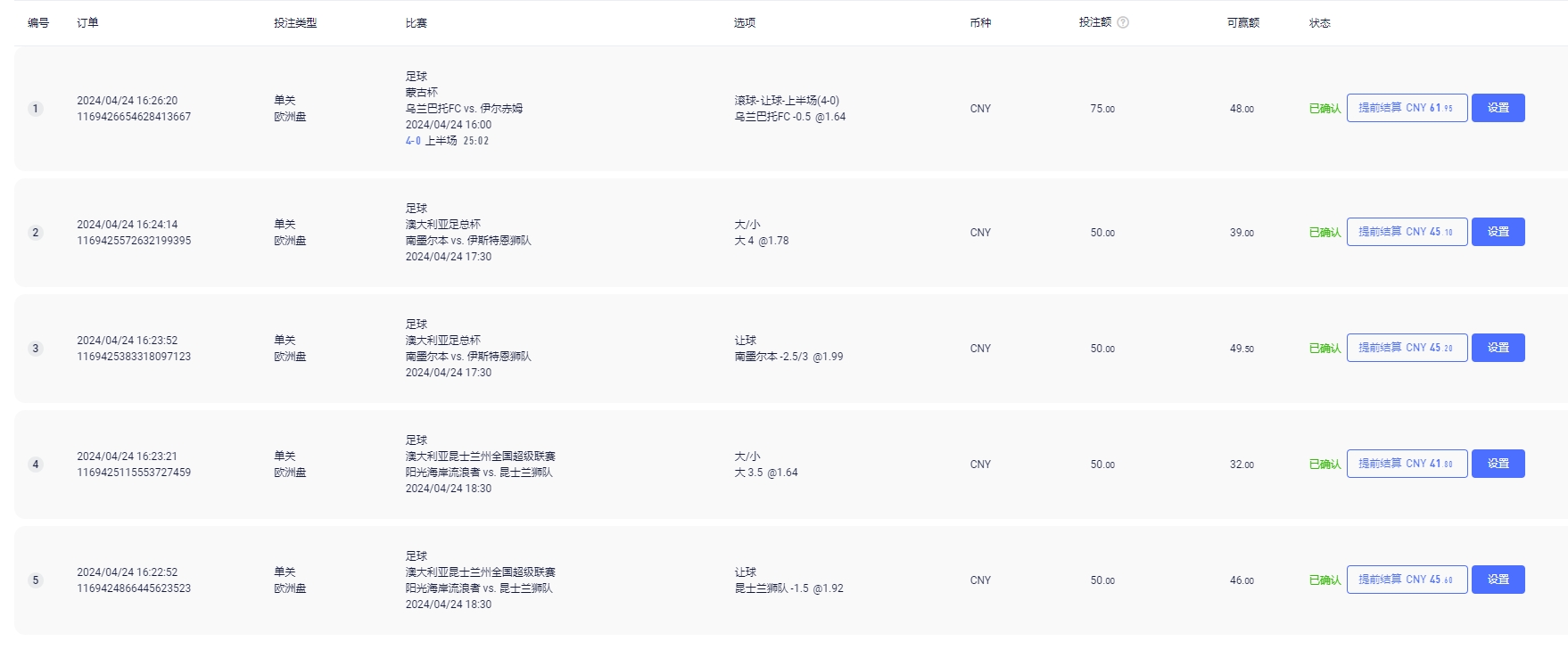Open 设置 for the 南墨尔本 -2.5/3 bet
The width and height of the screenshot is (1568, 658).
click(1498, 348)
